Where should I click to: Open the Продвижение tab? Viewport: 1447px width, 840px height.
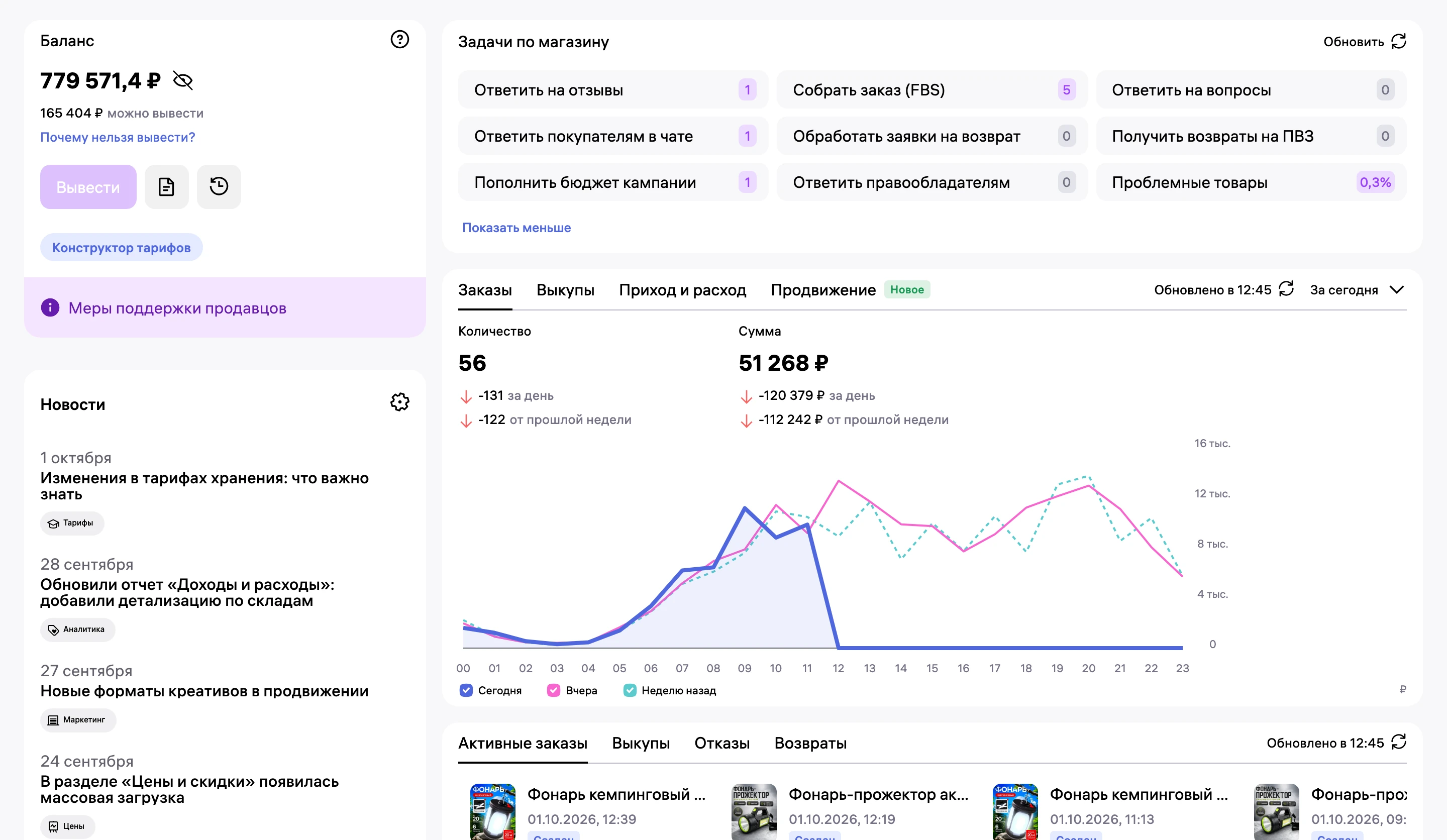[823, 290]
